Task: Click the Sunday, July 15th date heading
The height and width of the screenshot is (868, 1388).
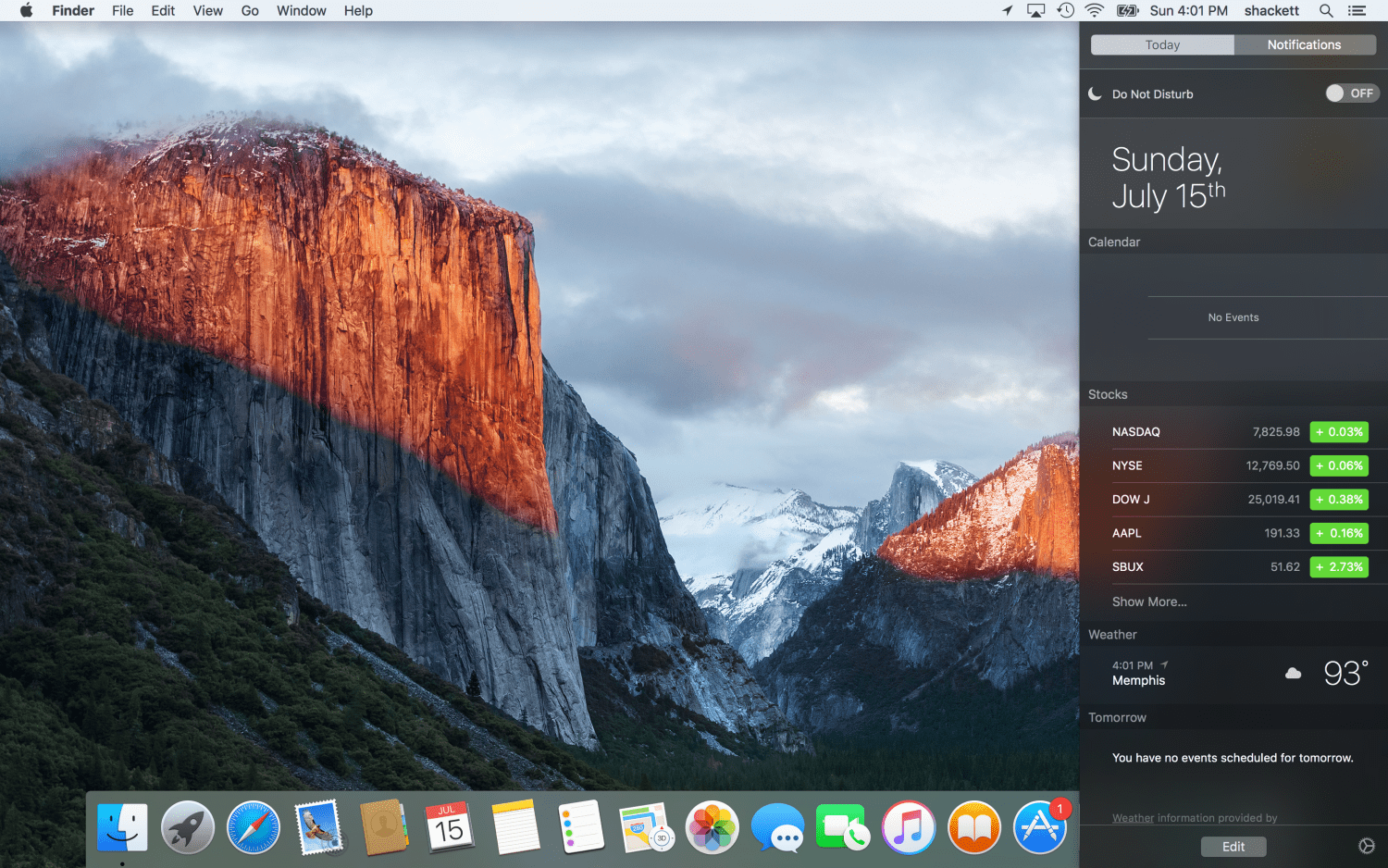Action: pyautogui.click(x=1168, y=178)
